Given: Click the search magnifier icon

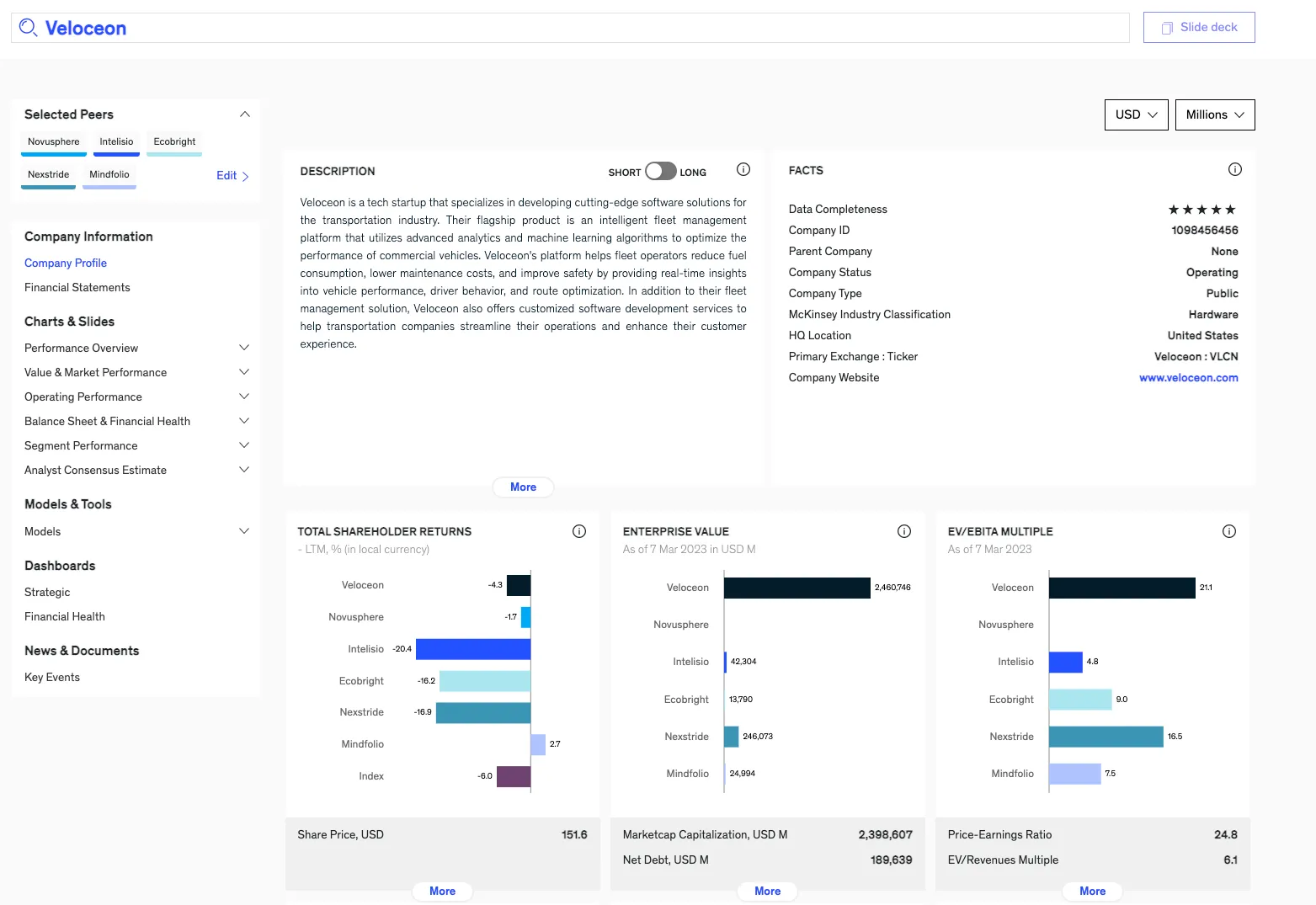Looking at the screenshot, I should [x=28, y=26].
